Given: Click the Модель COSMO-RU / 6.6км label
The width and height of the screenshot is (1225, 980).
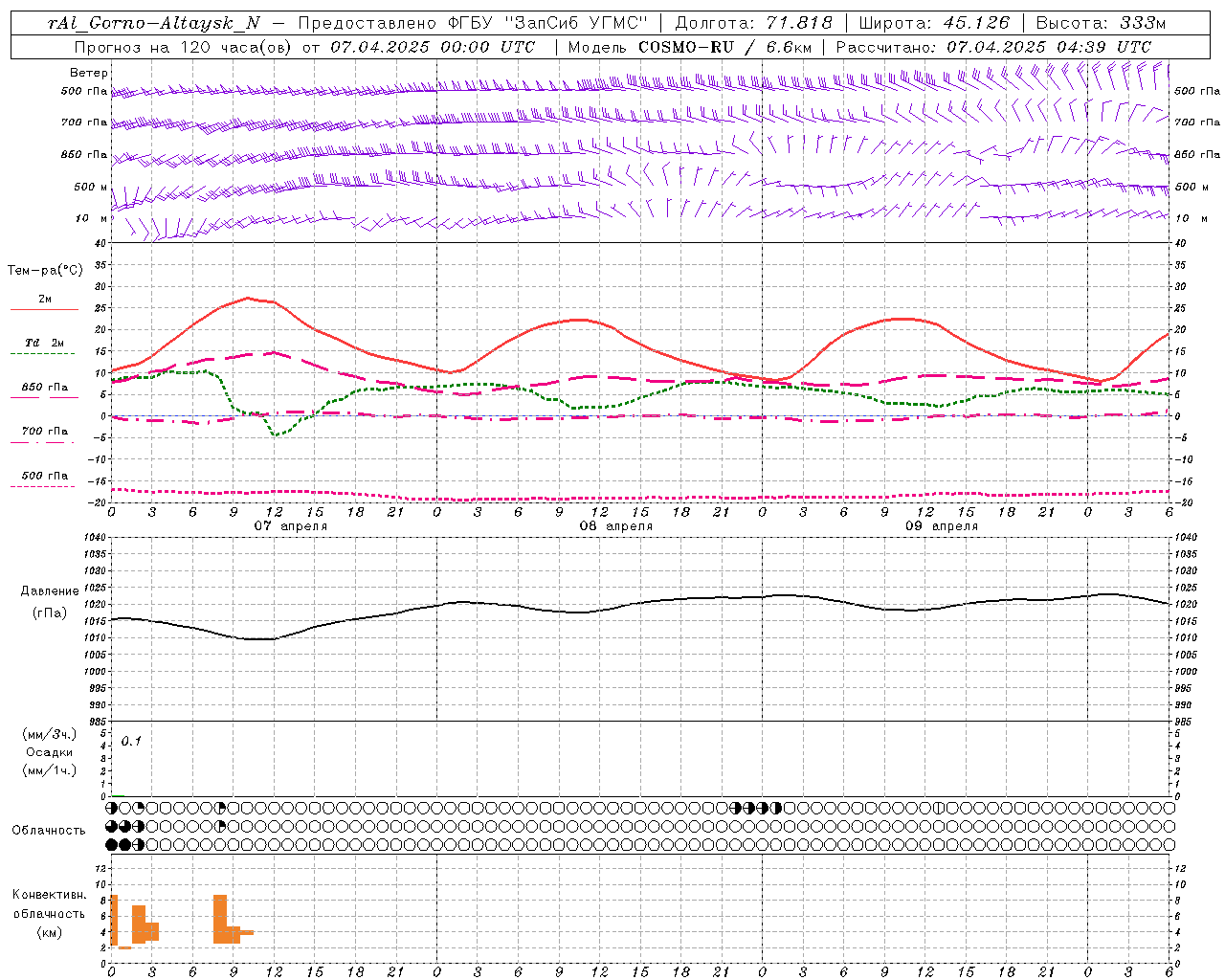Looking at the screenshot, I should point(690,47).
